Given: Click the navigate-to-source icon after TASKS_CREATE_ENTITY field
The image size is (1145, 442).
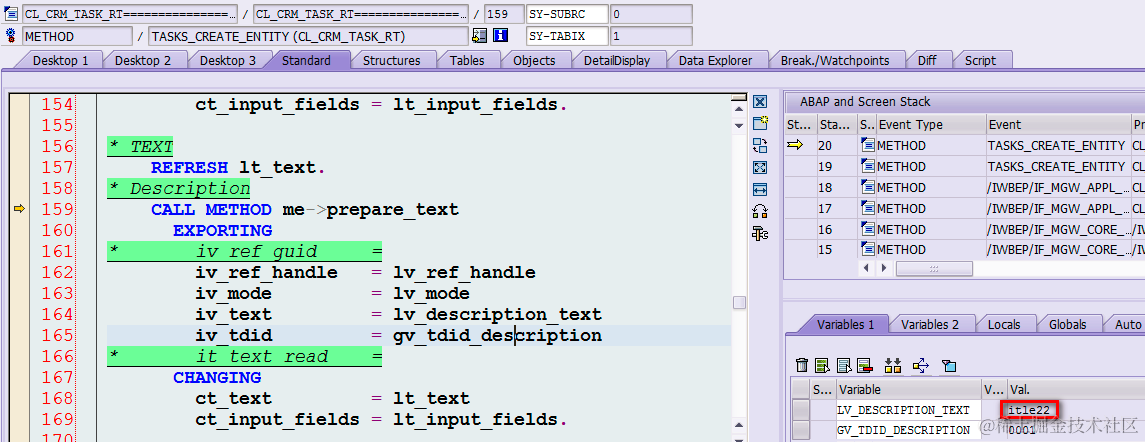Looking at the screenshot, I should [x=479, y=35].
